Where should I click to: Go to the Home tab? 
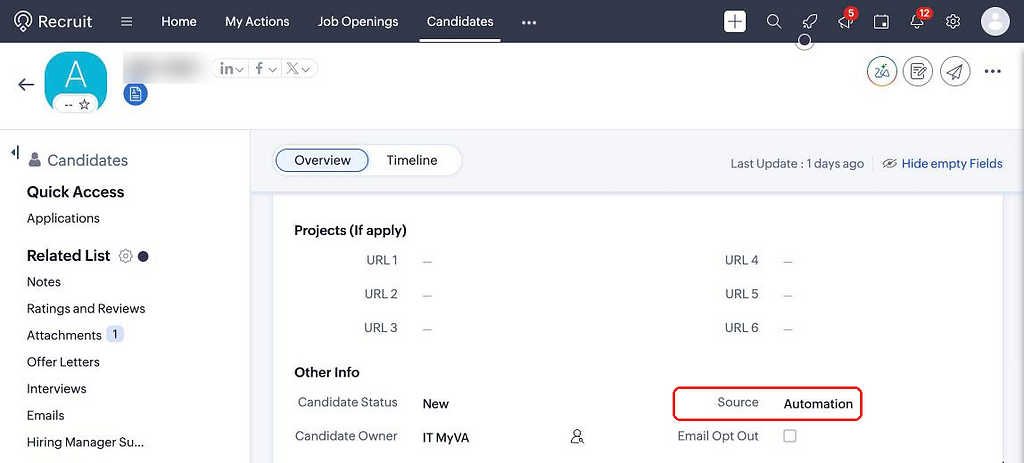[179, 22]
